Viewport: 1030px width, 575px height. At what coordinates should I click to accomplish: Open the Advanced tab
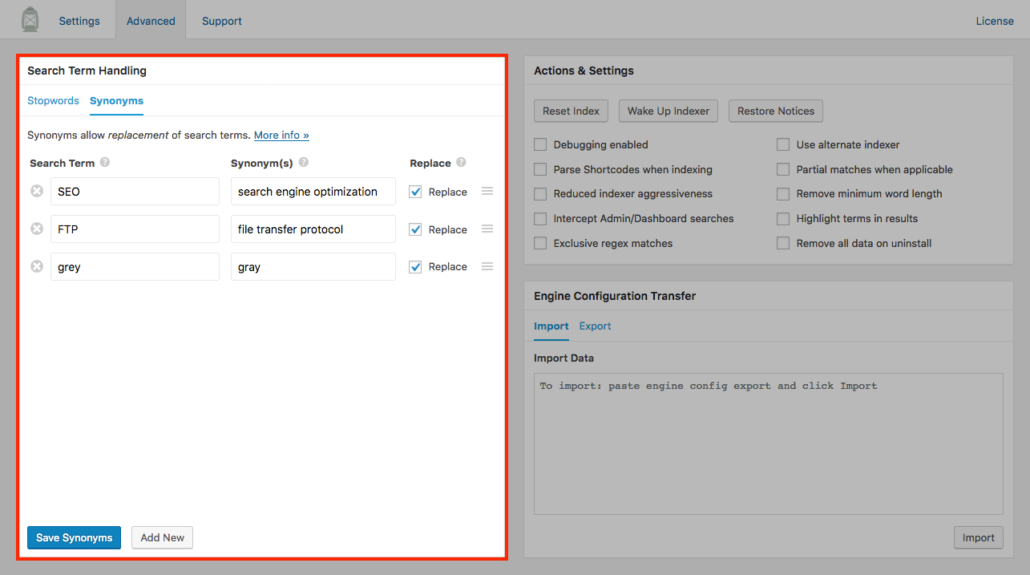click(151, 21)
